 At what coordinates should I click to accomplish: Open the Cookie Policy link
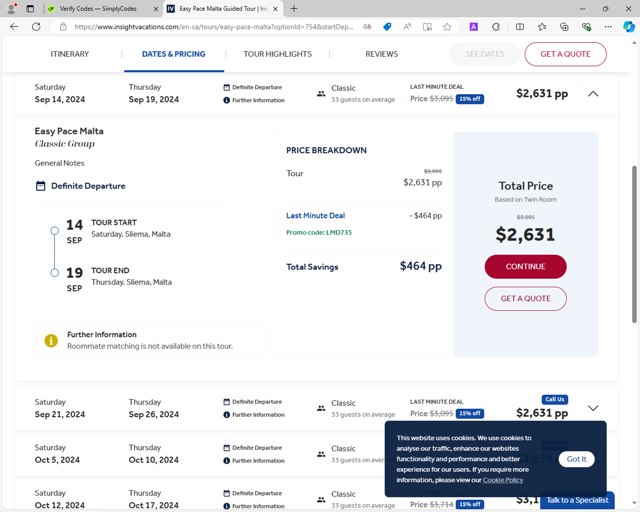[x=503, y=480]
